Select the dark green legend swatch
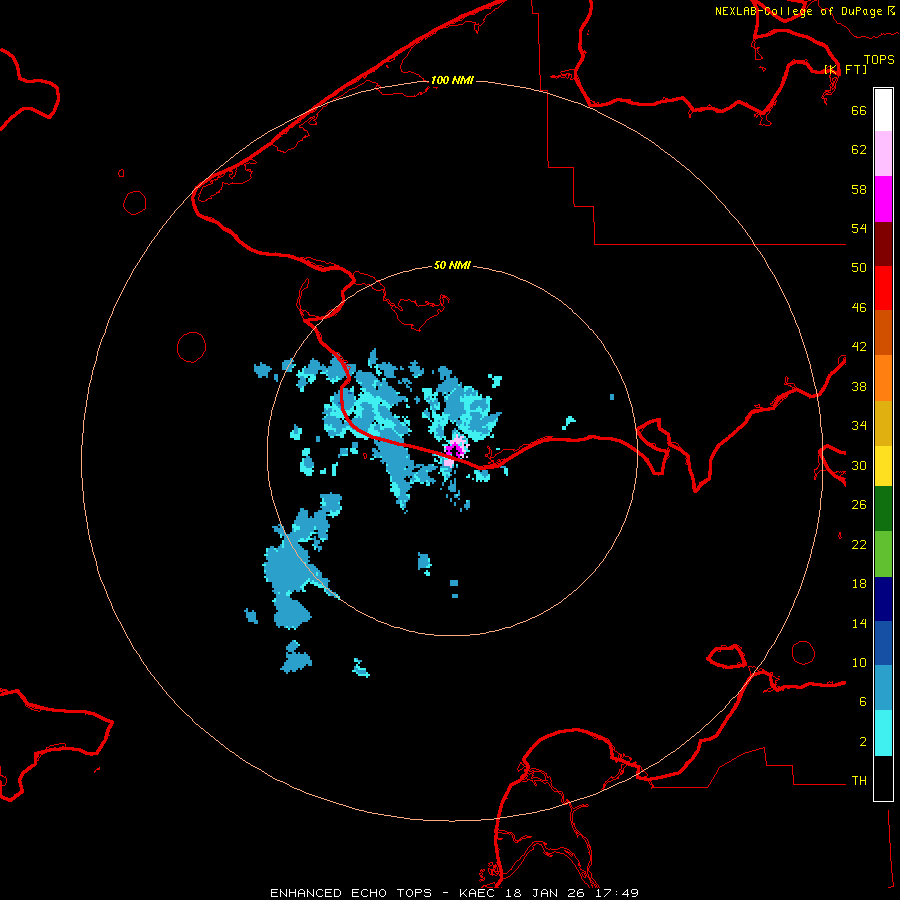 point(883,509)
